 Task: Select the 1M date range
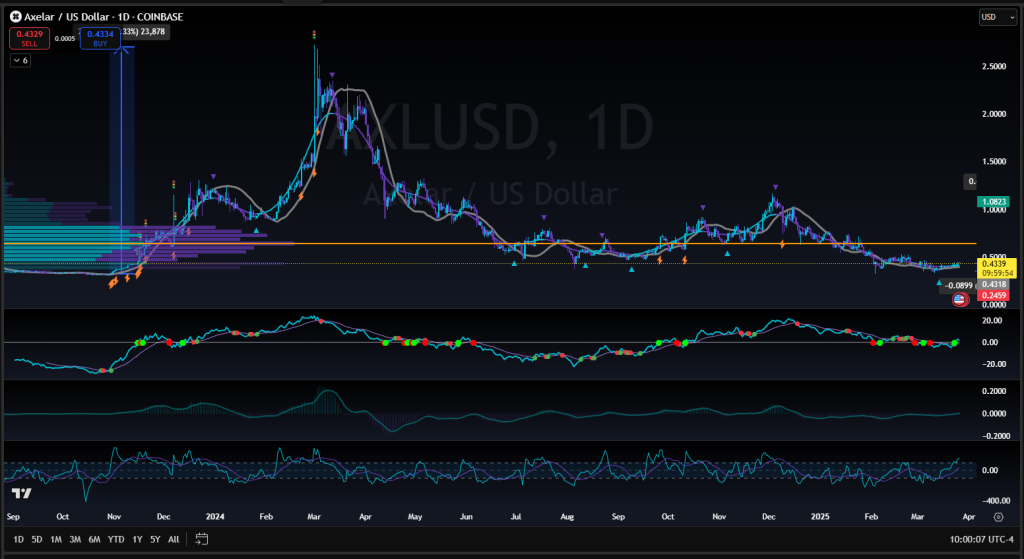click(56, 539)
